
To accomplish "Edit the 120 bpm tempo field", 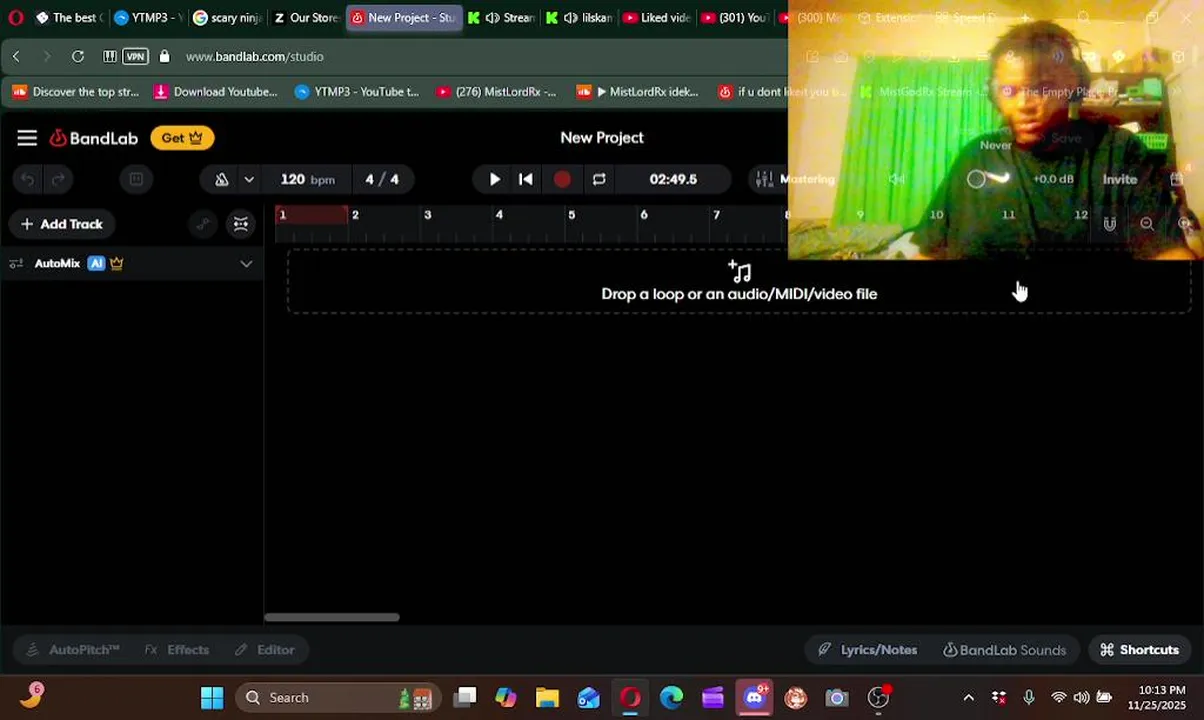I will (307, 179).
